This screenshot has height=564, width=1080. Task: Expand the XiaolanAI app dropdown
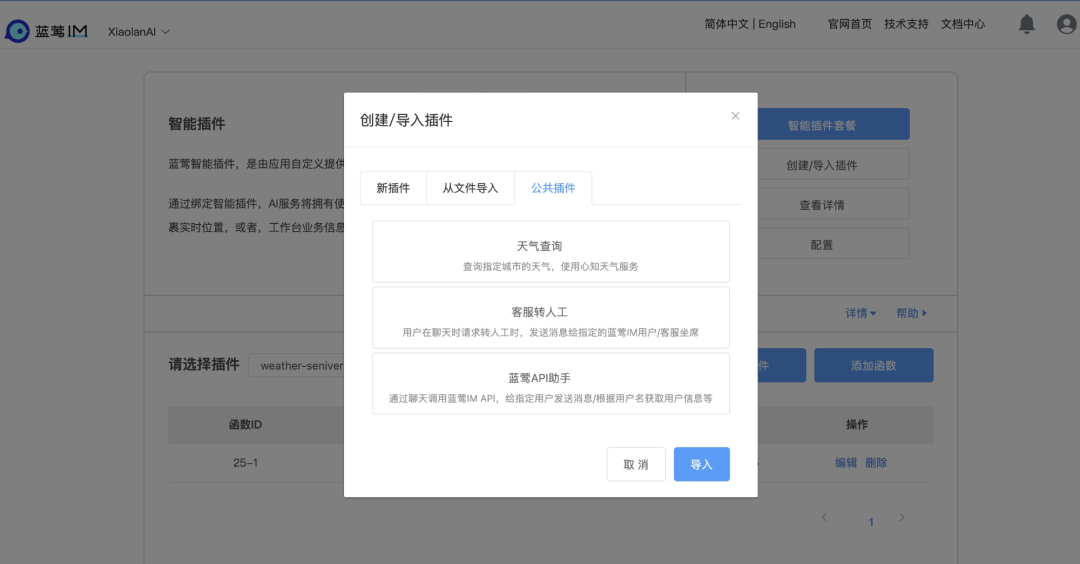138,32
